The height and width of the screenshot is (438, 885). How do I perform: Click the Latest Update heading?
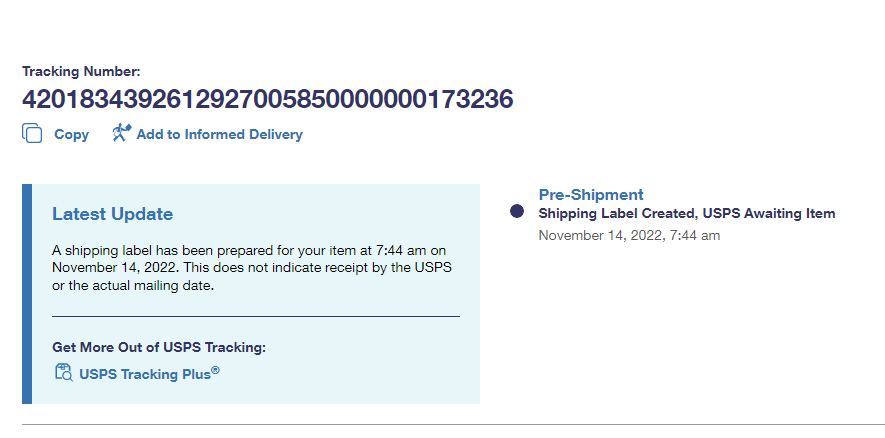pos(112,214)
